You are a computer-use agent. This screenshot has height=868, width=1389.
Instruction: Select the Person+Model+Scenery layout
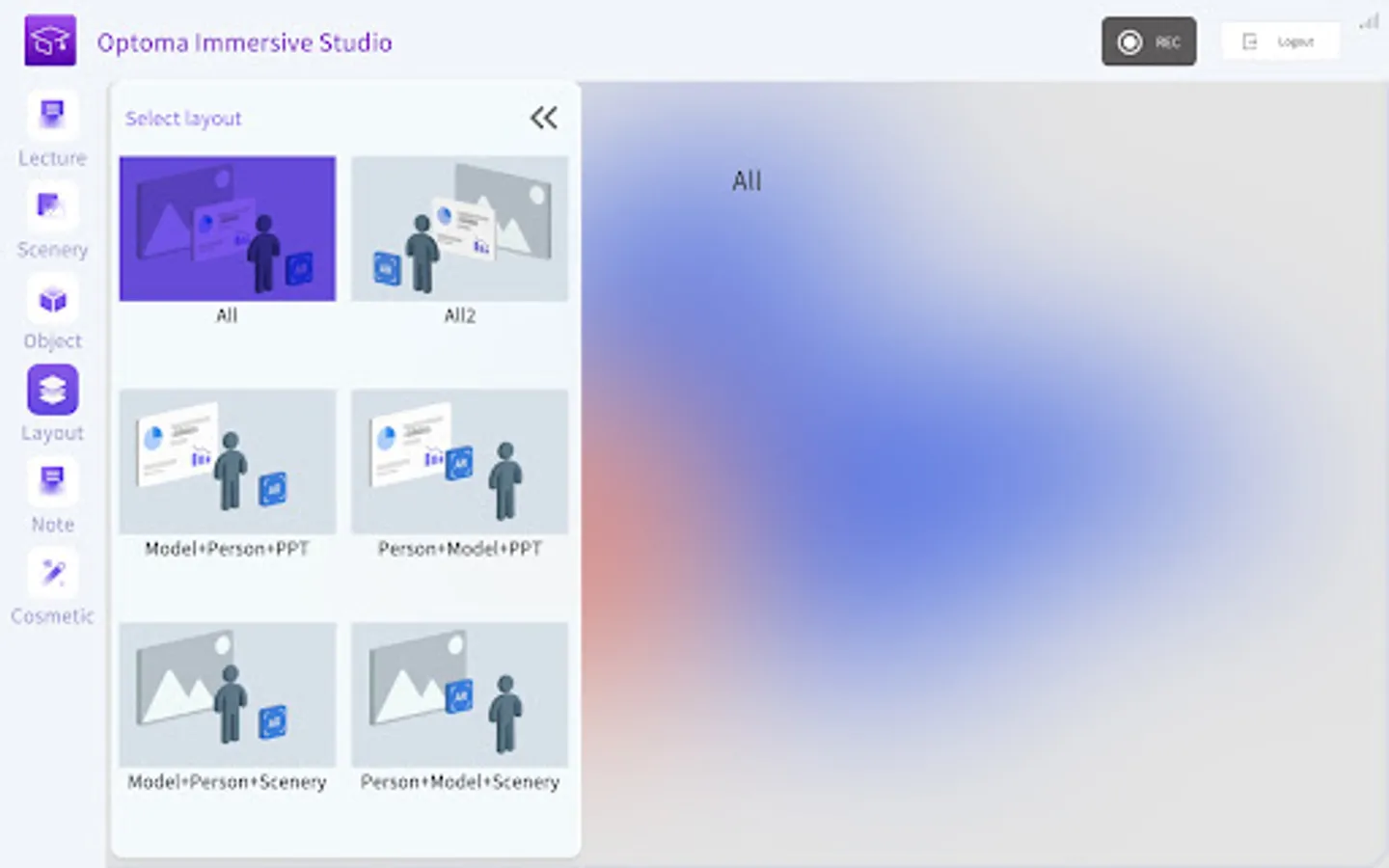tap(459, 694)
